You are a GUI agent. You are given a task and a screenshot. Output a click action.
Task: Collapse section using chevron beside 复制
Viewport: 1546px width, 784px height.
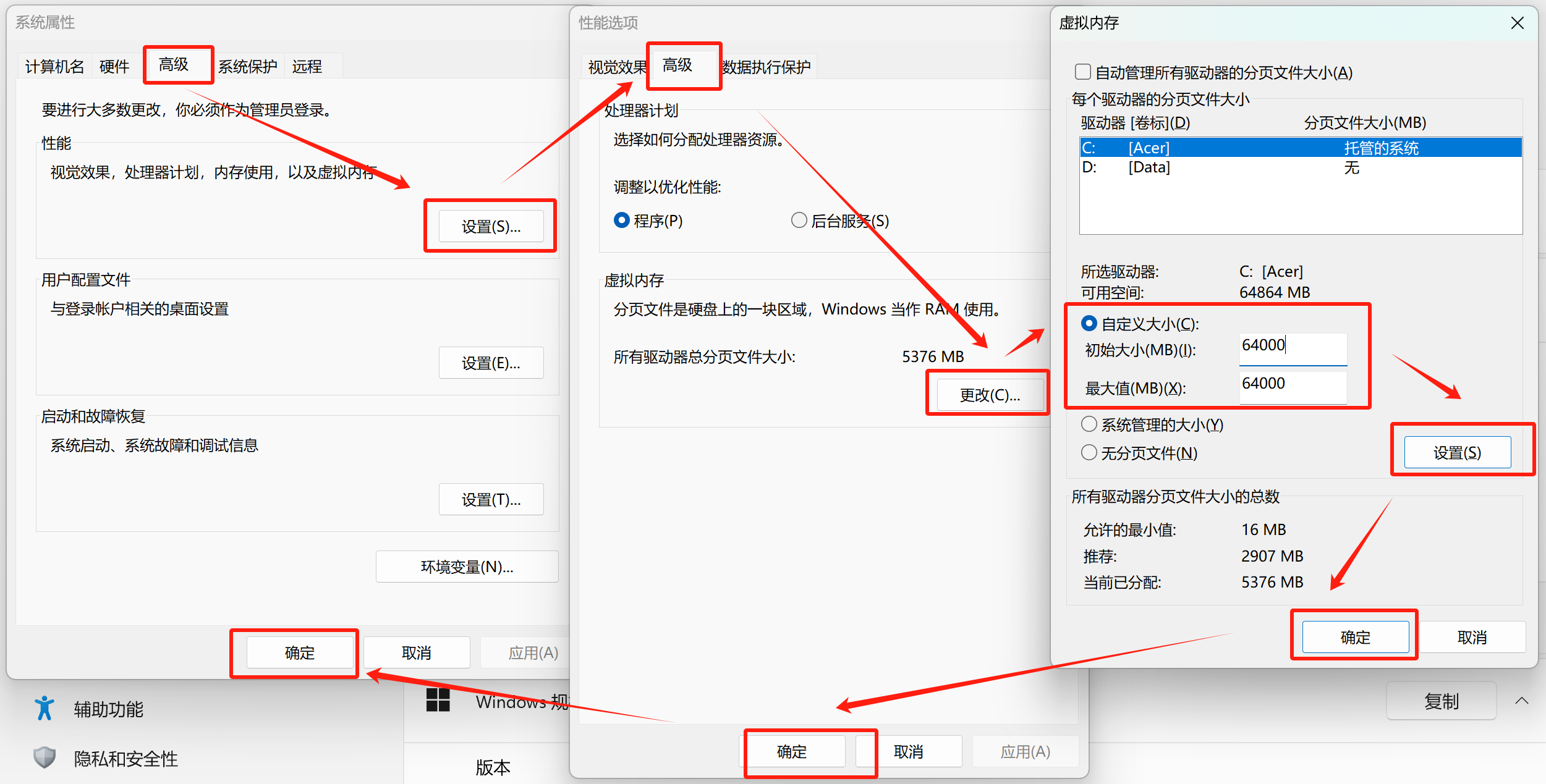[1522, 701]
